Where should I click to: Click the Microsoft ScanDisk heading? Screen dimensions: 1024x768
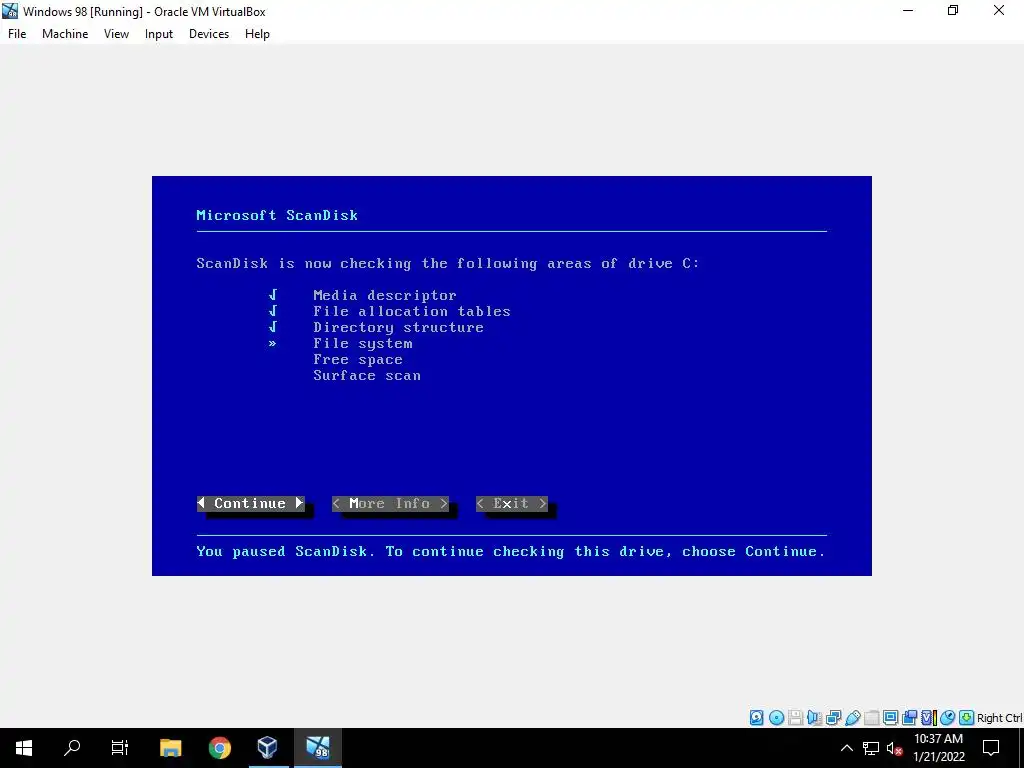pos(277,216)
